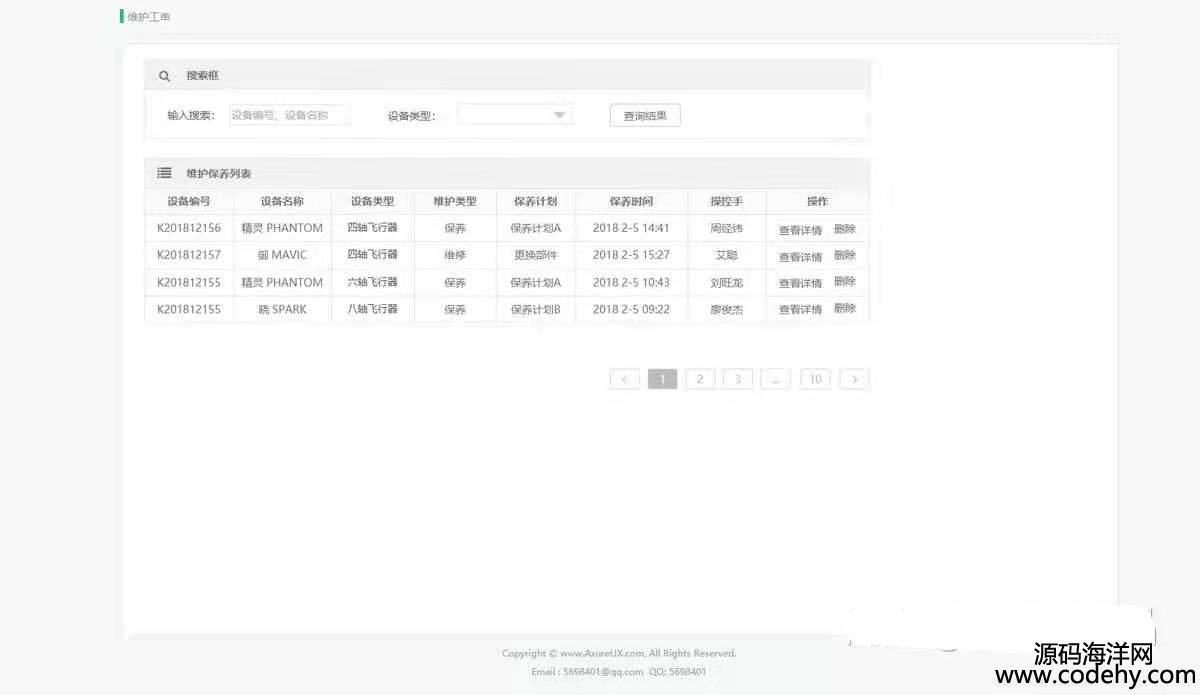Click operator name 刘旺龙
The width and height of the screenshot is (1200, 695).
(x=726, y=283)
